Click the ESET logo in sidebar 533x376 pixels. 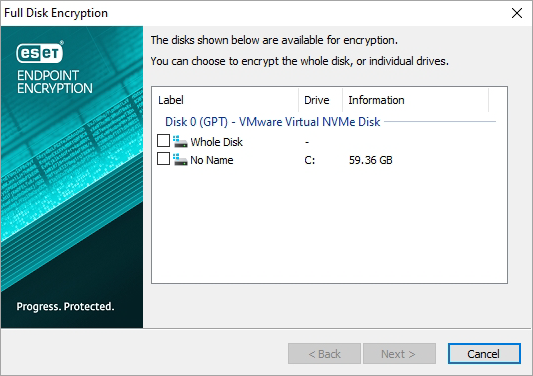(x=40, y=52)
